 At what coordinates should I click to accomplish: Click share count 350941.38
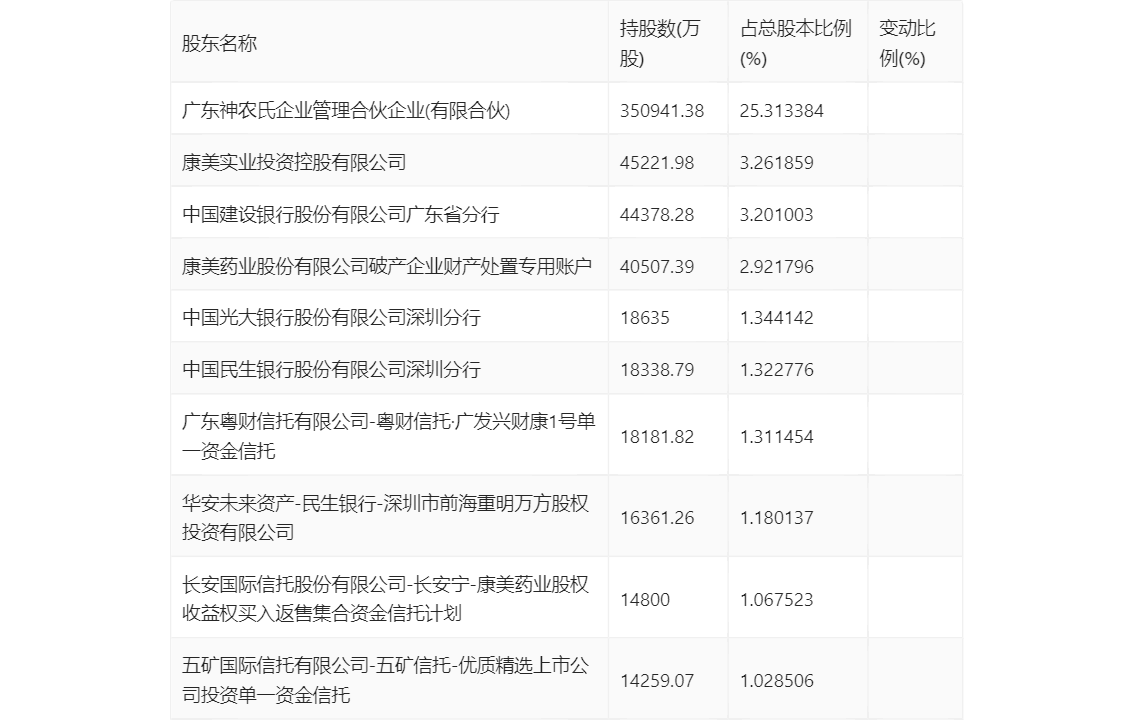pyautogui.click(x=662, y=111)
